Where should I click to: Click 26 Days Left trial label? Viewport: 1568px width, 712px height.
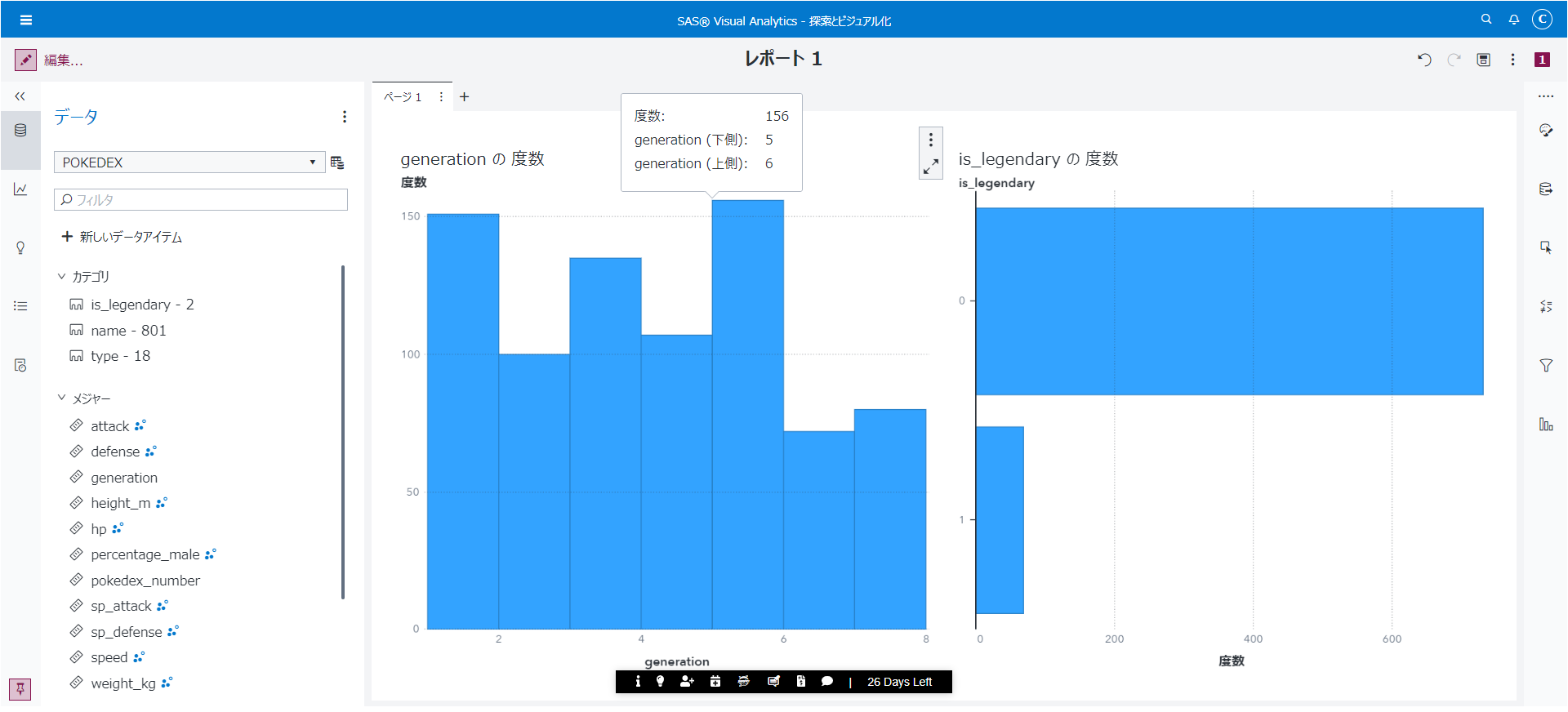tap(899, 682)
